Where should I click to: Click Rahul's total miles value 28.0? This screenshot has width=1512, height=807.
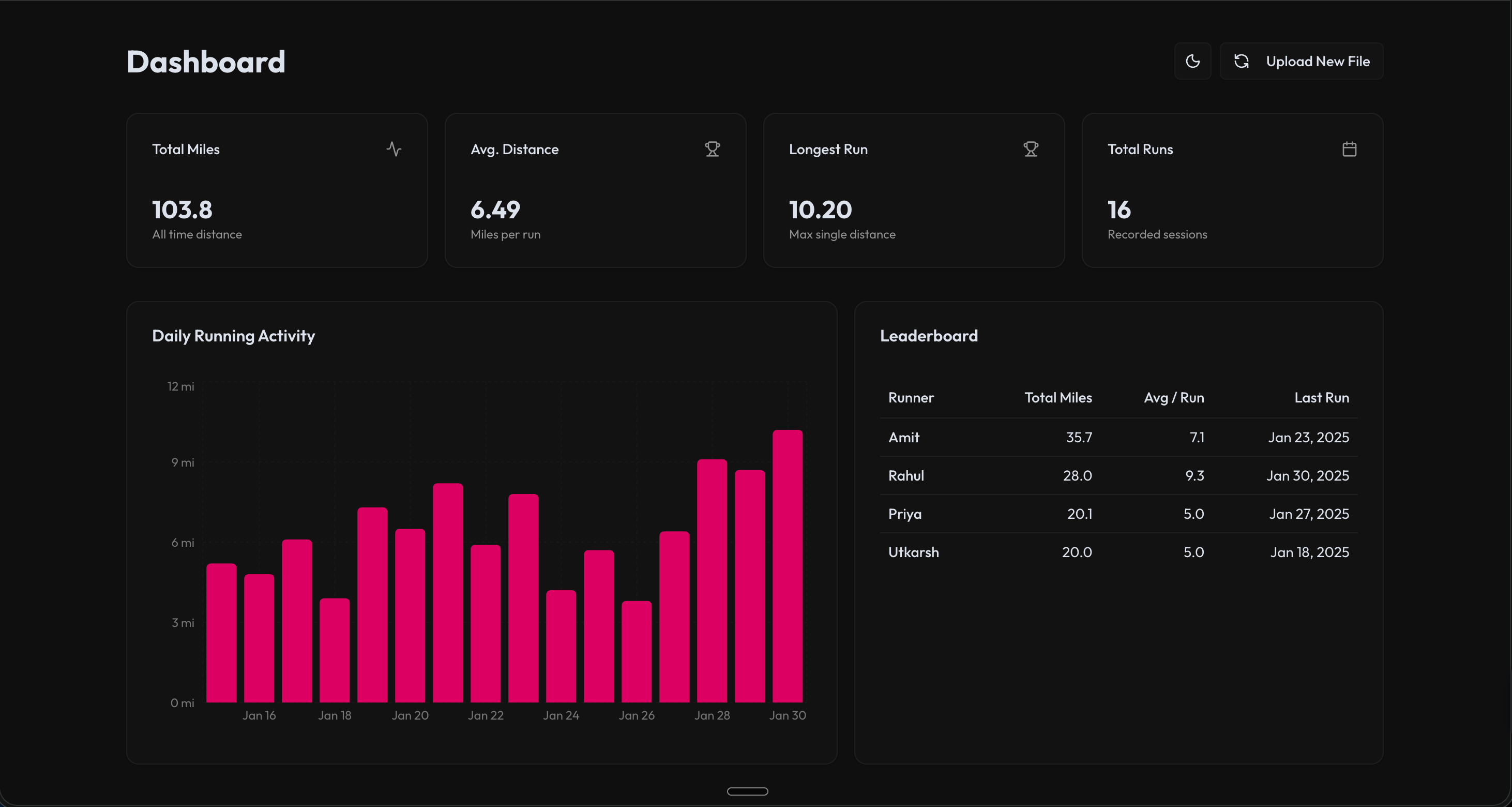pos(1077,476)
